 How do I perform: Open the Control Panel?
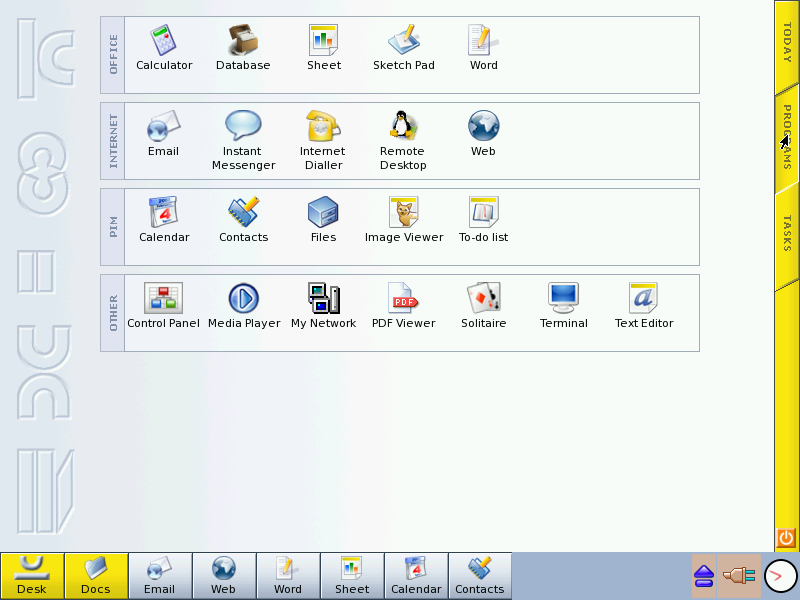pyautogui.click(x=163, y=306)
